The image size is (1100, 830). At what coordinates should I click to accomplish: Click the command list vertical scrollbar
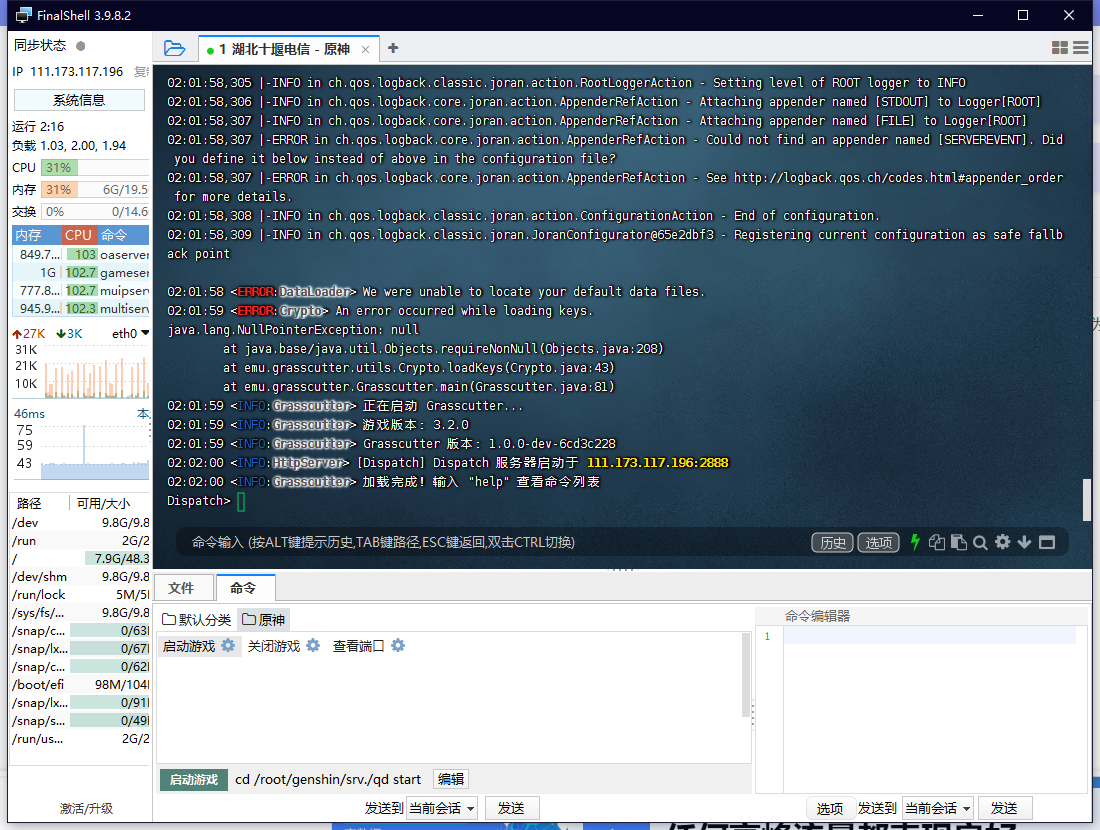point(745,675)
